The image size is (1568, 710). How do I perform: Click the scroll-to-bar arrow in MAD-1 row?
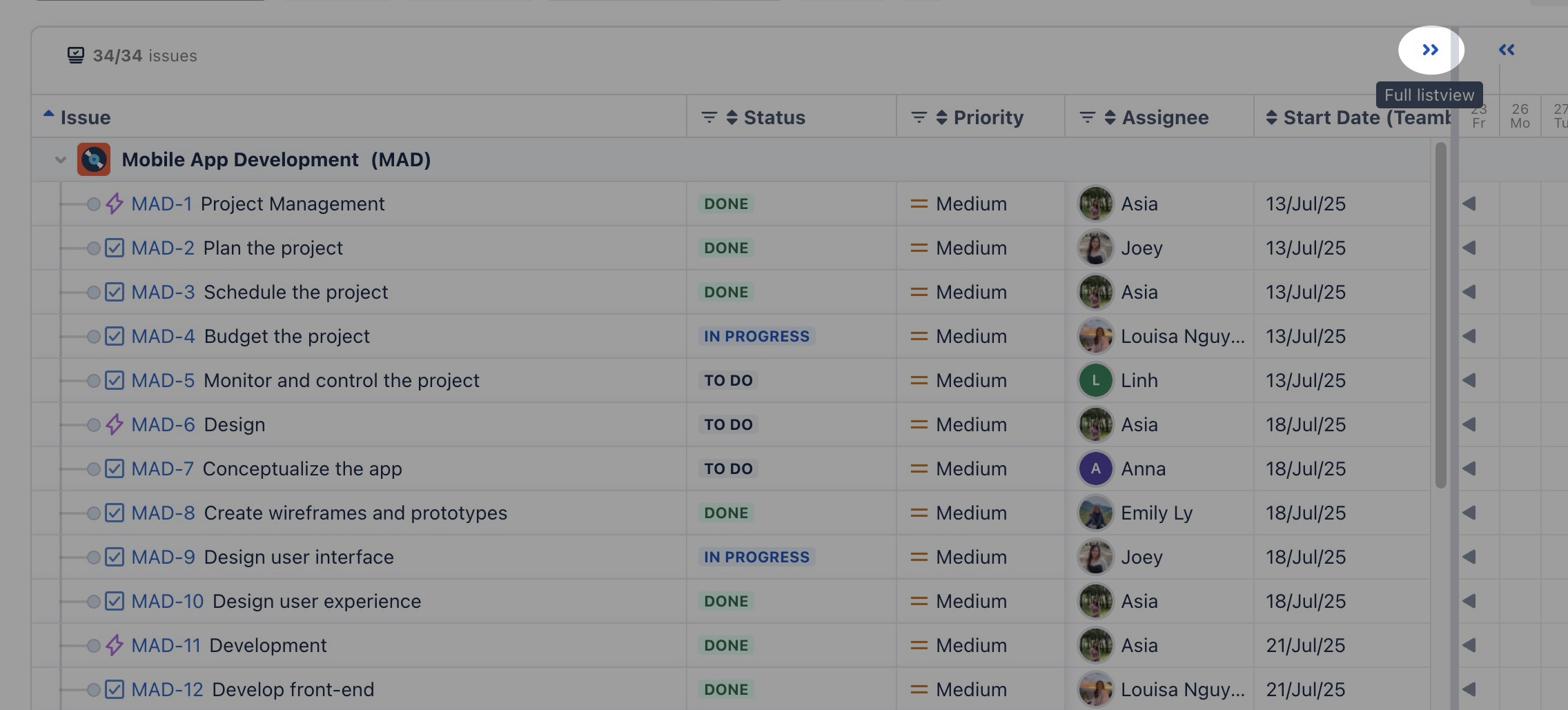coord(1469,204)
